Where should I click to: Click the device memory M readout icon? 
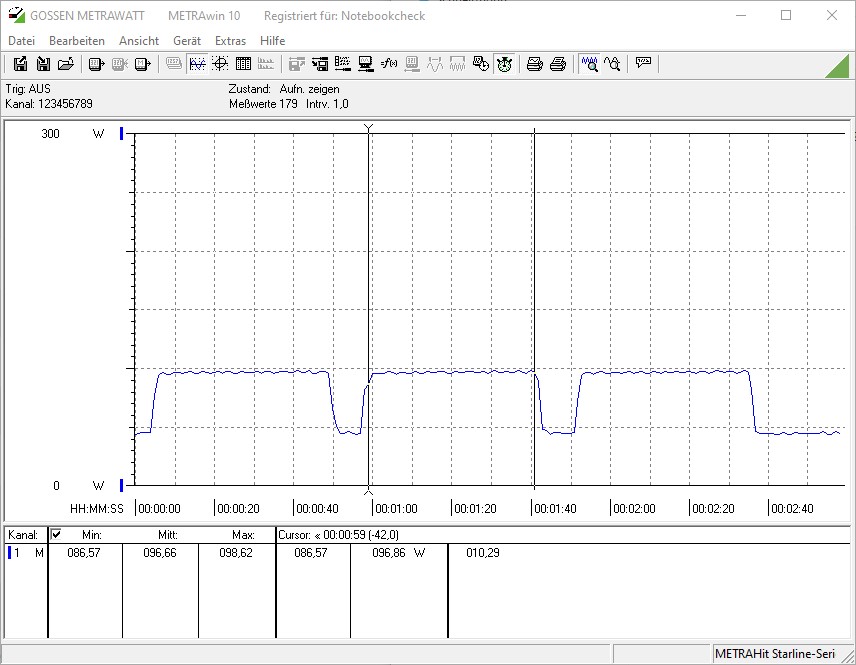142,64
